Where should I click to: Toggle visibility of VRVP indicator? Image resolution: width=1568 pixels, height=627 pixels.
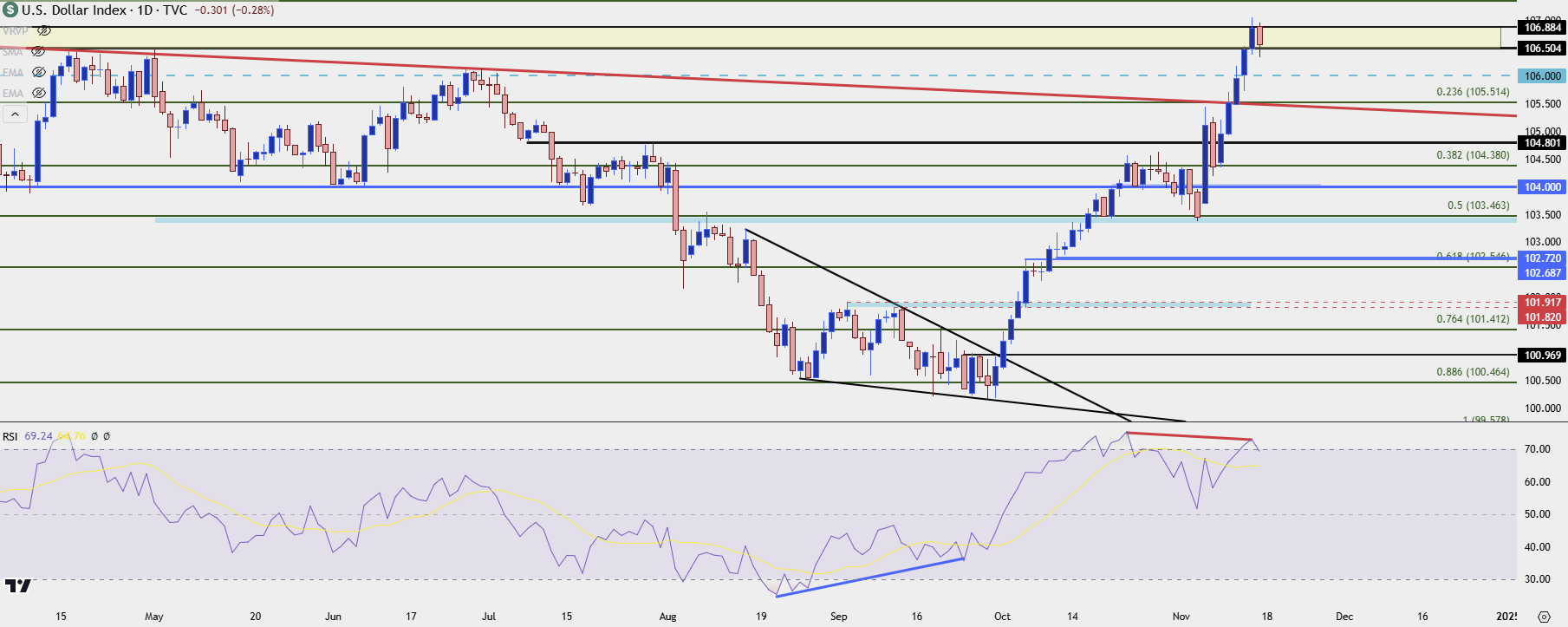43,30
